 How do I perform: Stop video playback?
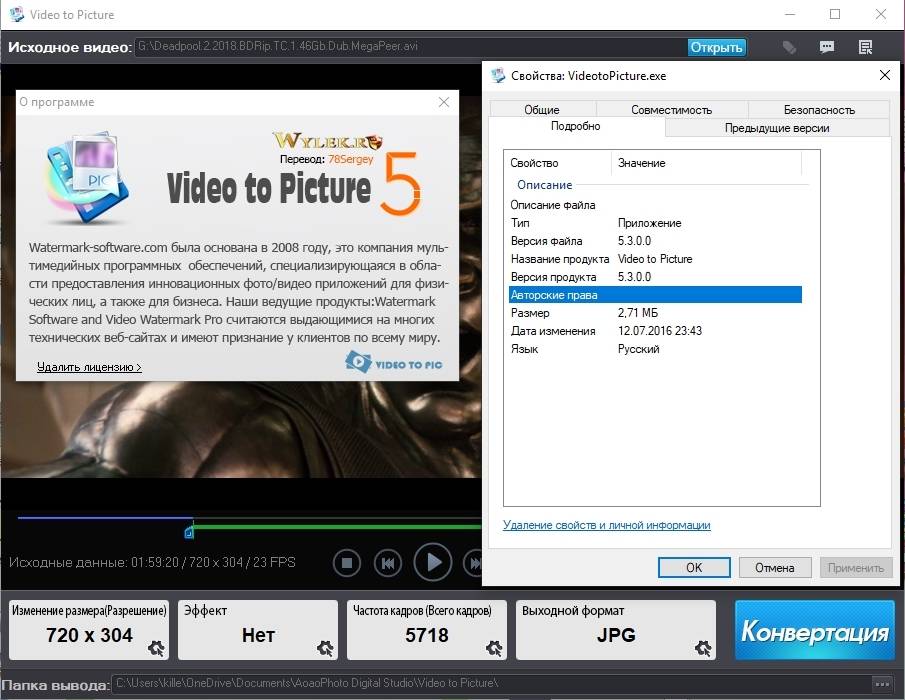(347, 563)
